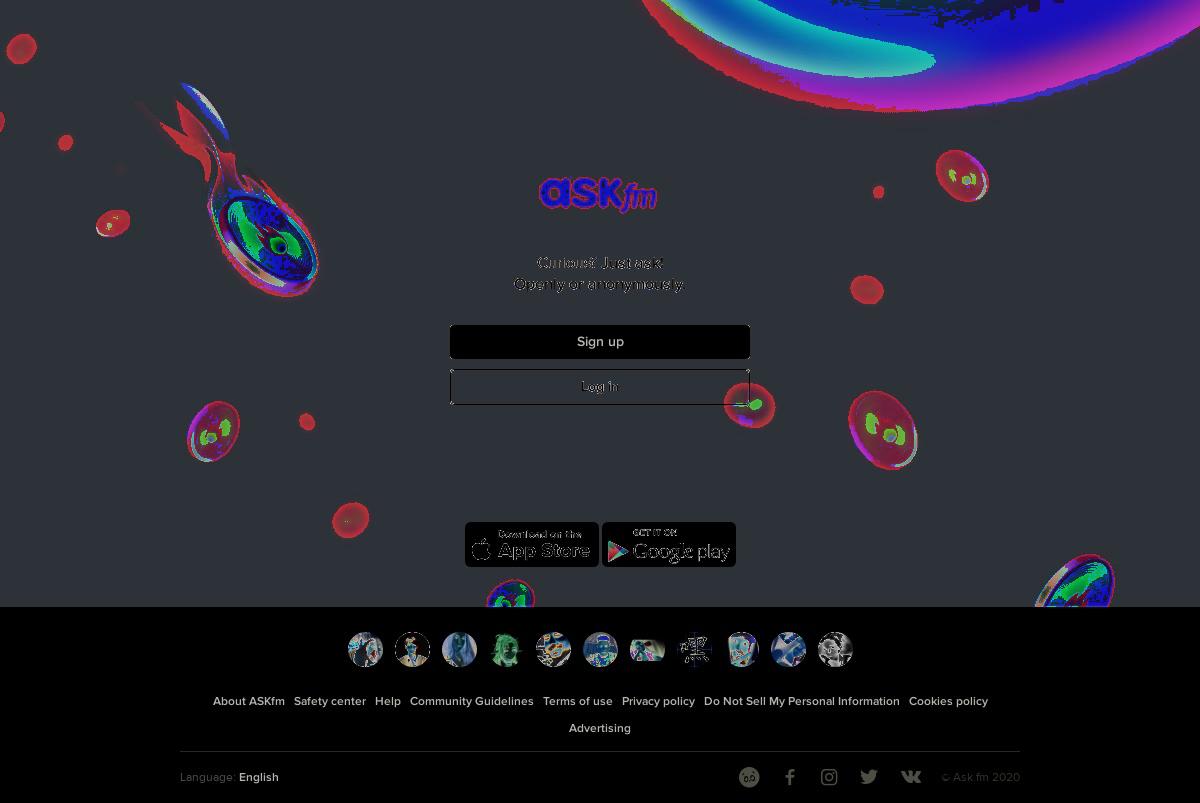Click the Sign up button
The height and width of the screenshot is (803, 1200).
600,342
